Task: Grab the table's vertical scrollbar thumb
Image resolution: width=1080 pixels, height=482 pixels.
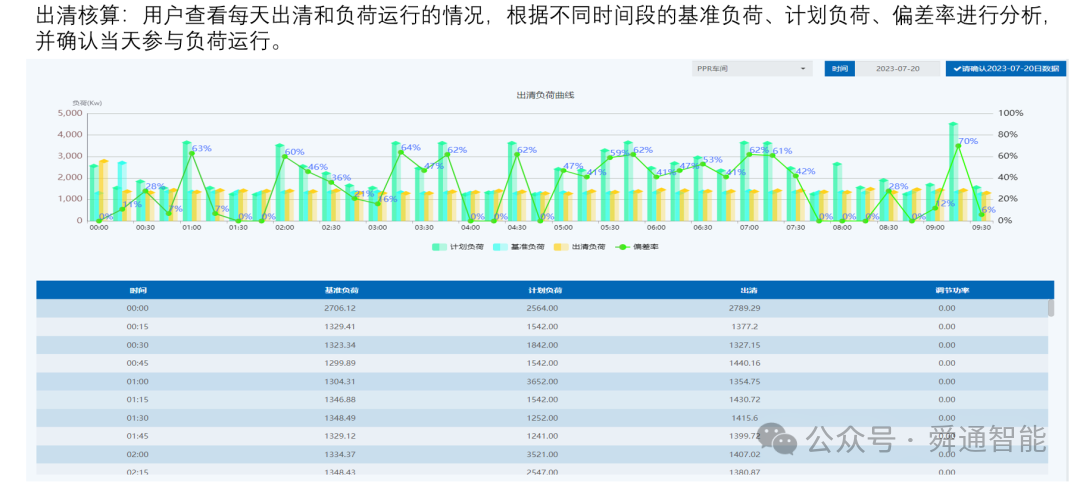Action: click(1051, 308)
